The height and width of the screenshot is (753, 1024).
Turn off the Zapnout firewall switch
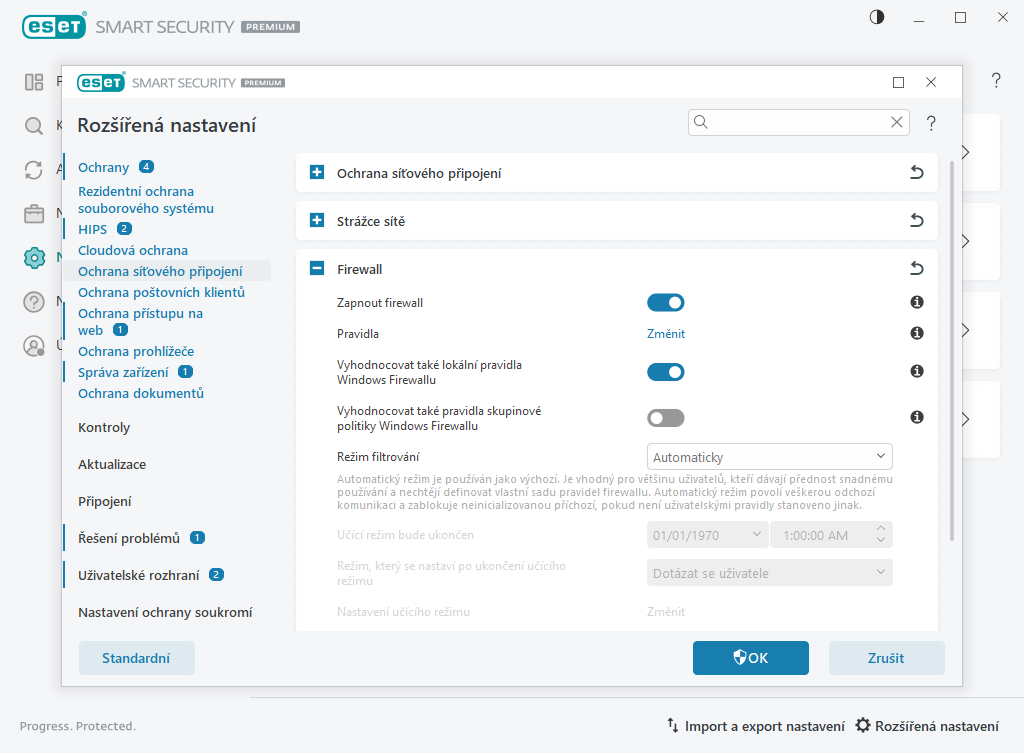click(666, 302)
